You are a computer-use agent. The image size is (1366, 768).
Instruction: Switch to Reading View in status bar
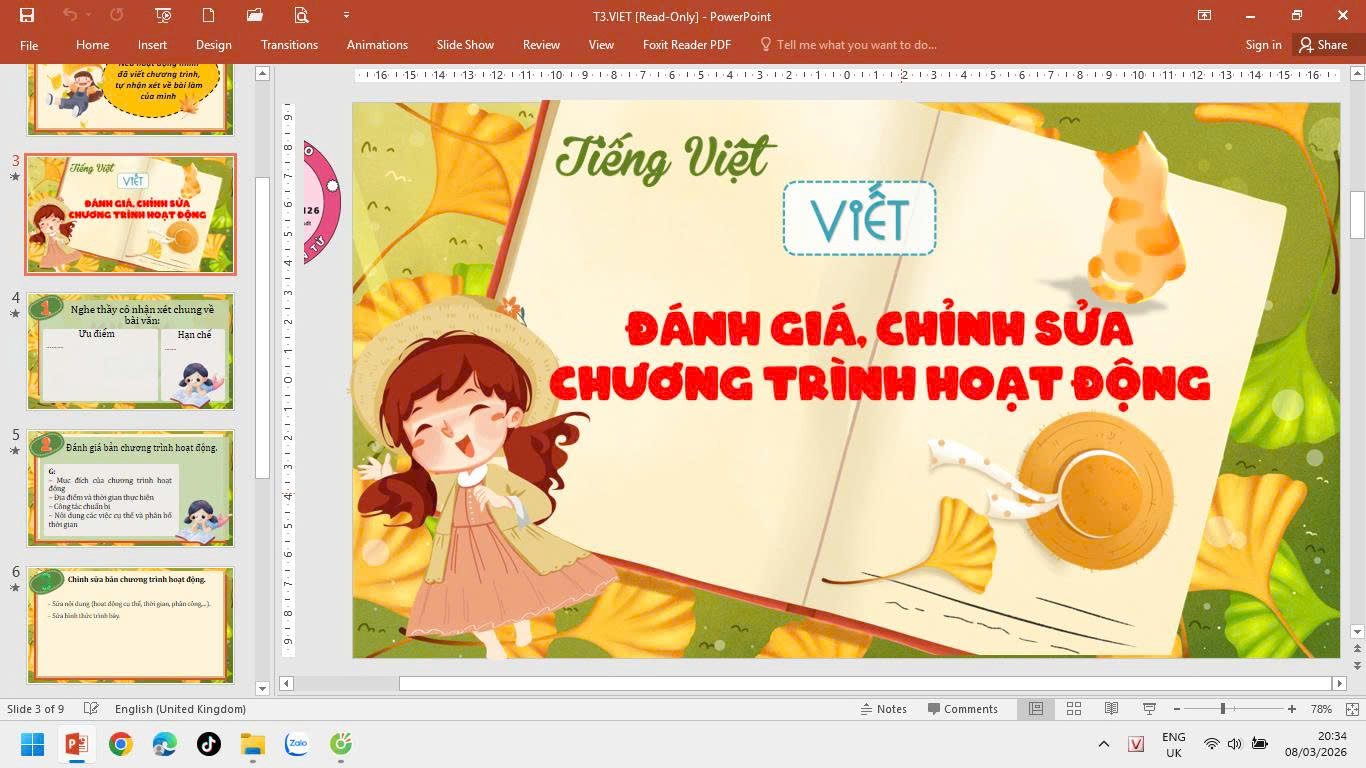1111,709
